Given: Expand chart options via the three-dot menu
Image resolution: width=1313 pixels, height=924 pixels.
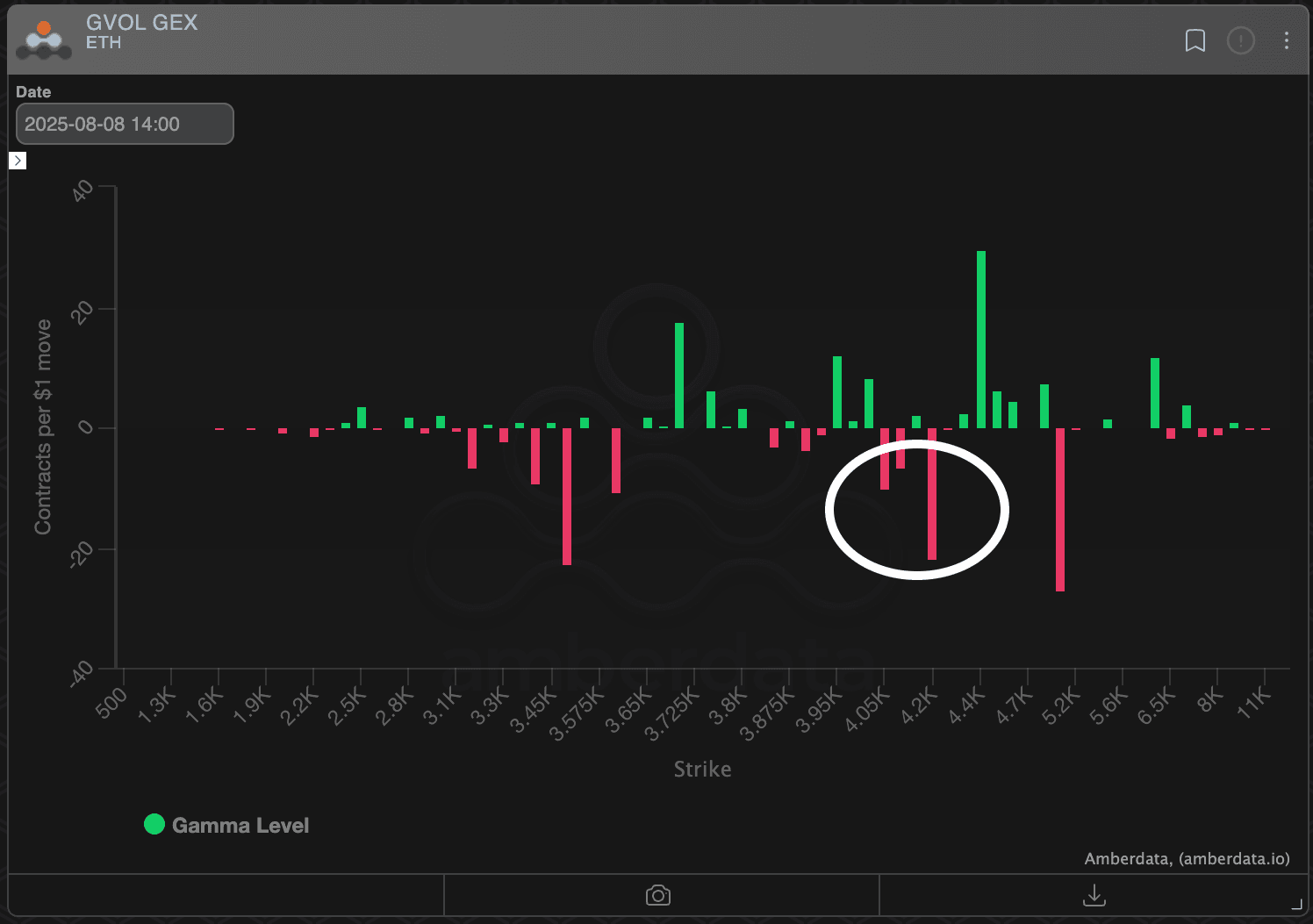Looking at the screenshot, I should point(1287,40).
